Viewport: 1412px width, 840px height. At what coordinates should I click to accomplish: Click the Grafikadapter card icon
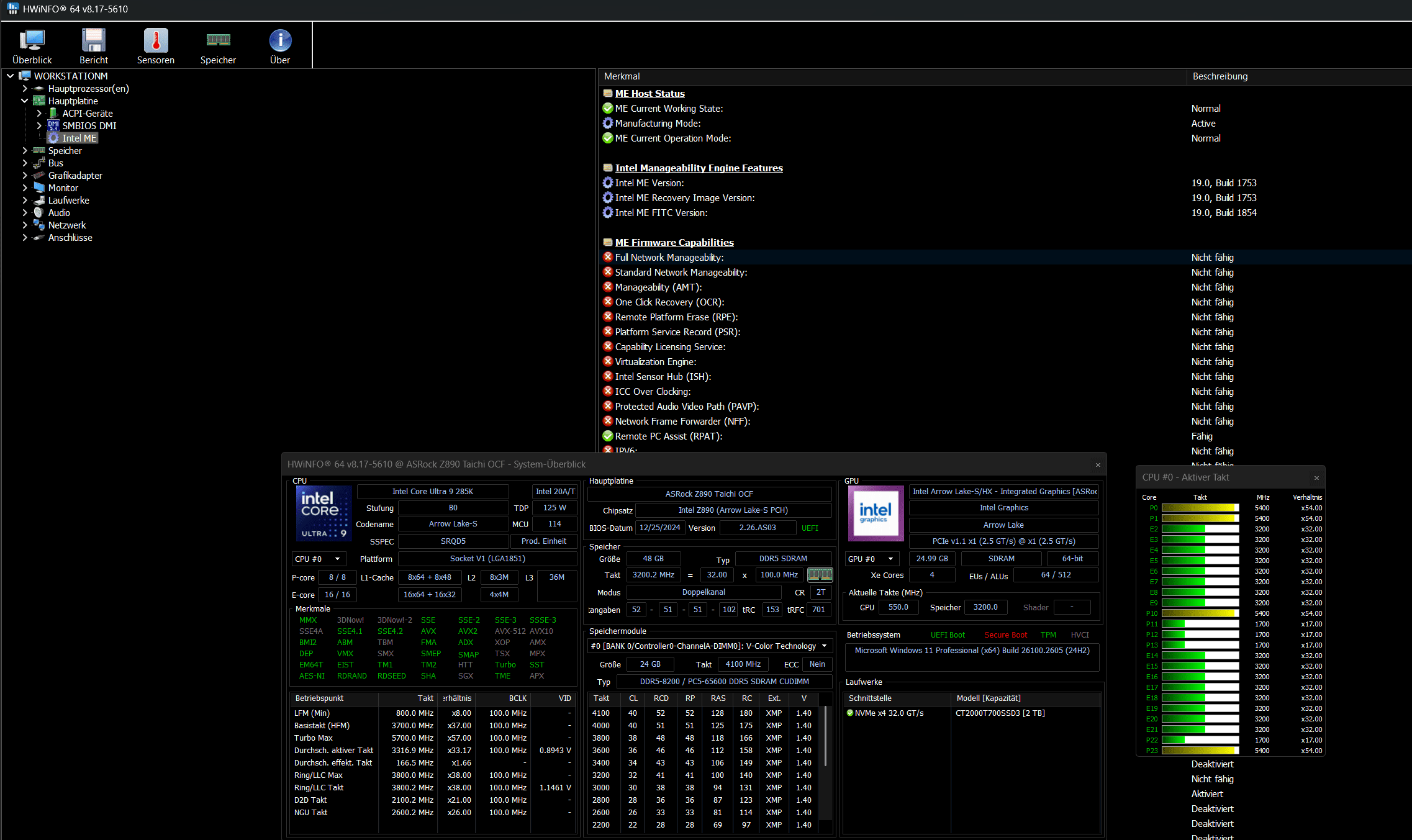point(39,175)
